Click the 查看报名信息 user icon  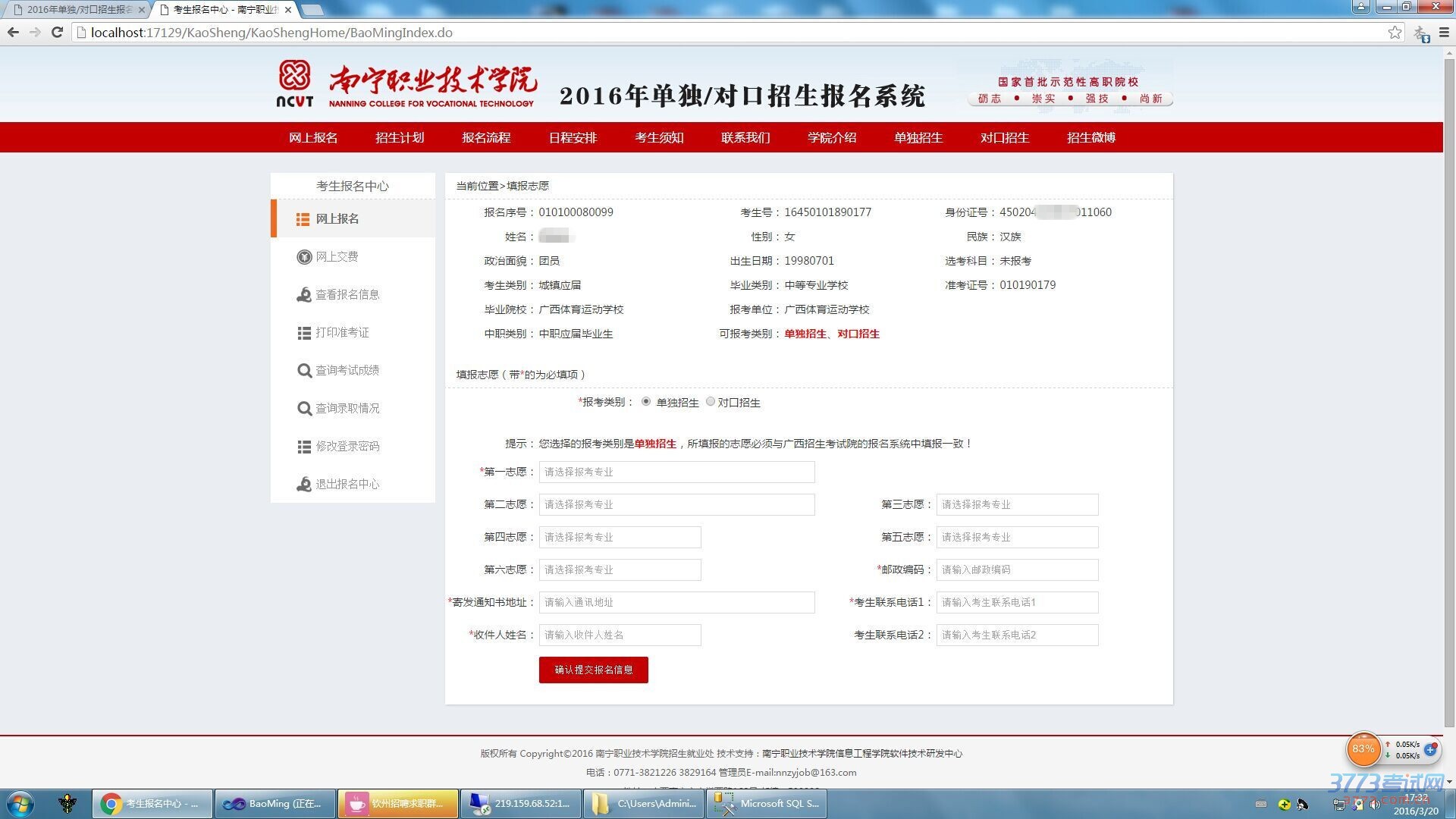click(x=304, y=295)
